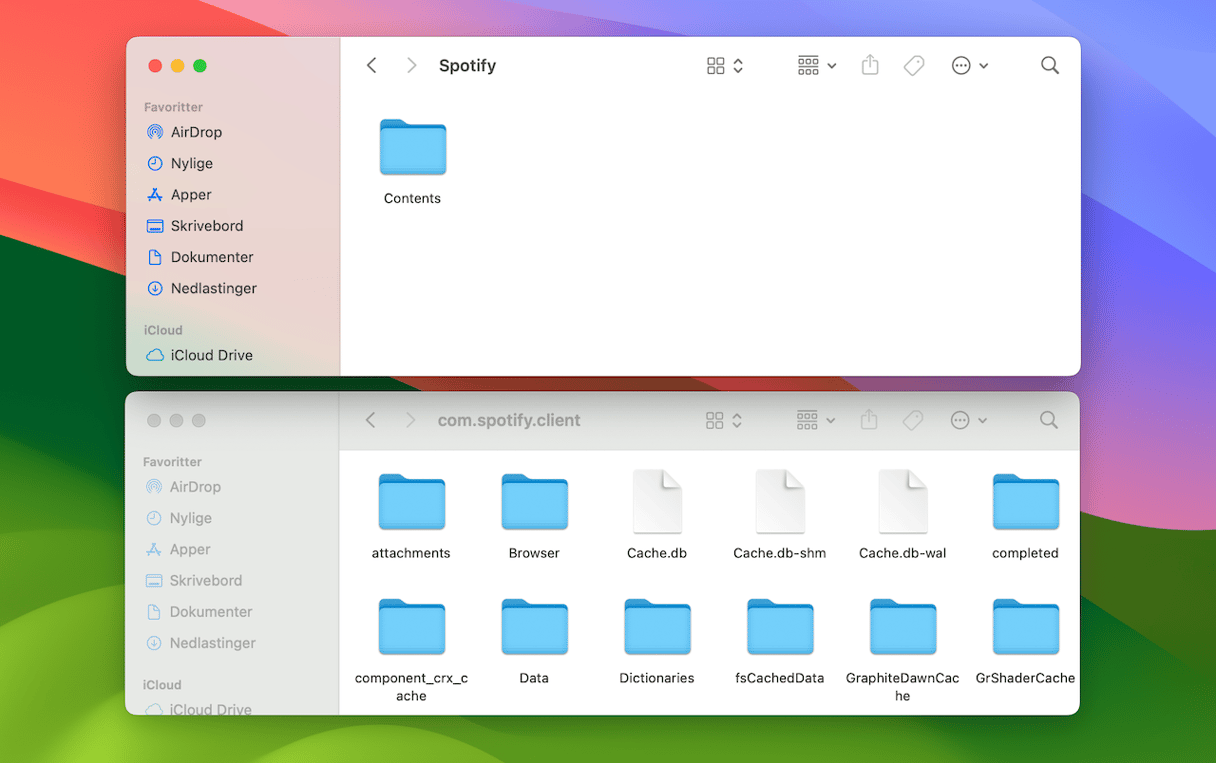Share item from Spotify window toolbar

pos(870,65)
